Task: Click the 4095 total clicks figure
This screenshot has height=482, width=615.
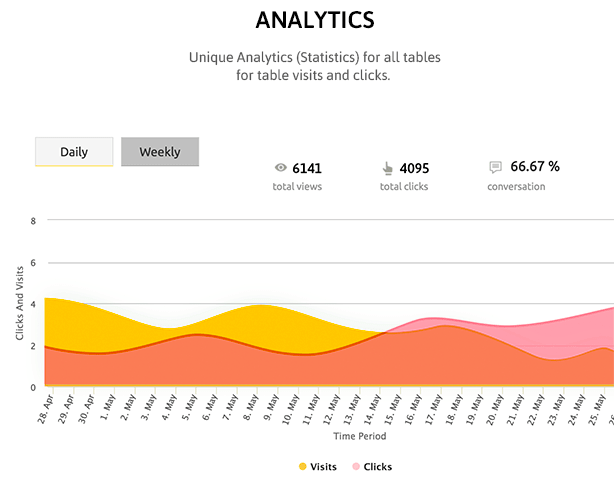Action: pos(415,169)
